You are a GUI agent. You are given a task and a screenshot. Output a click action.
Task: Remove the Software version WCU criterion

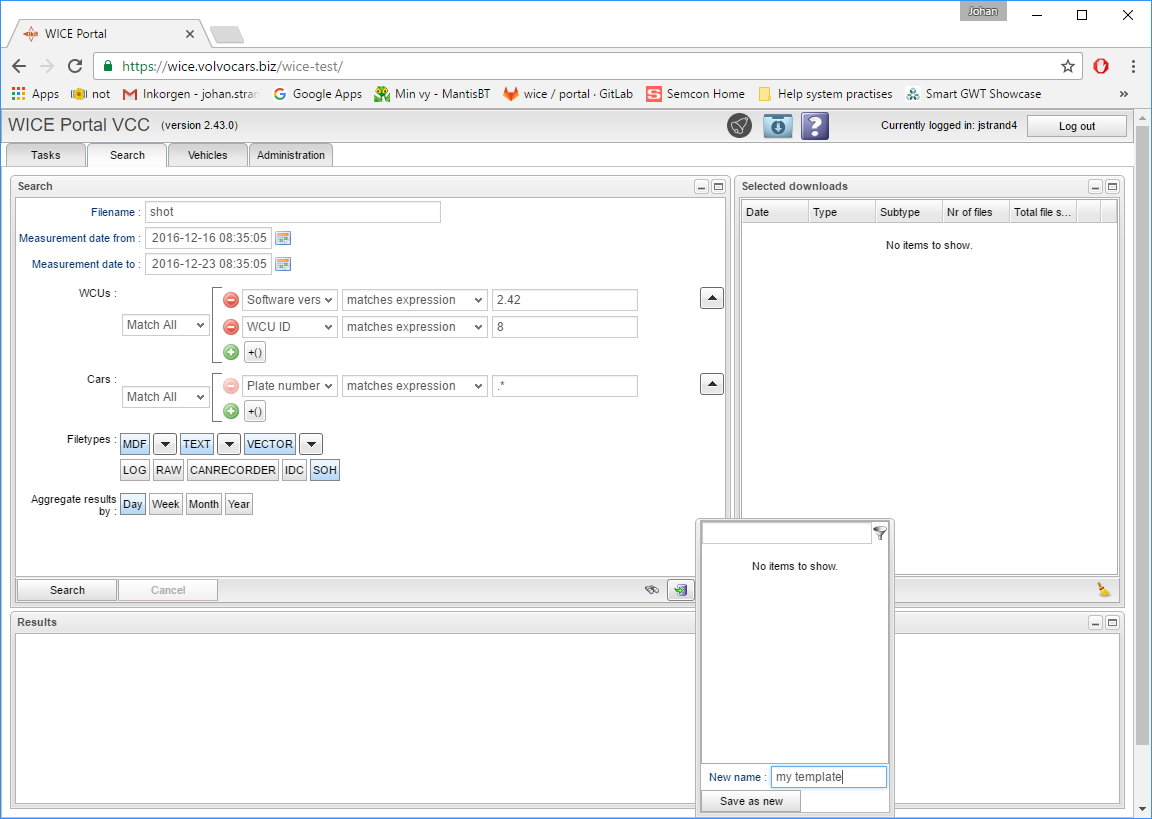click(230, 300)
